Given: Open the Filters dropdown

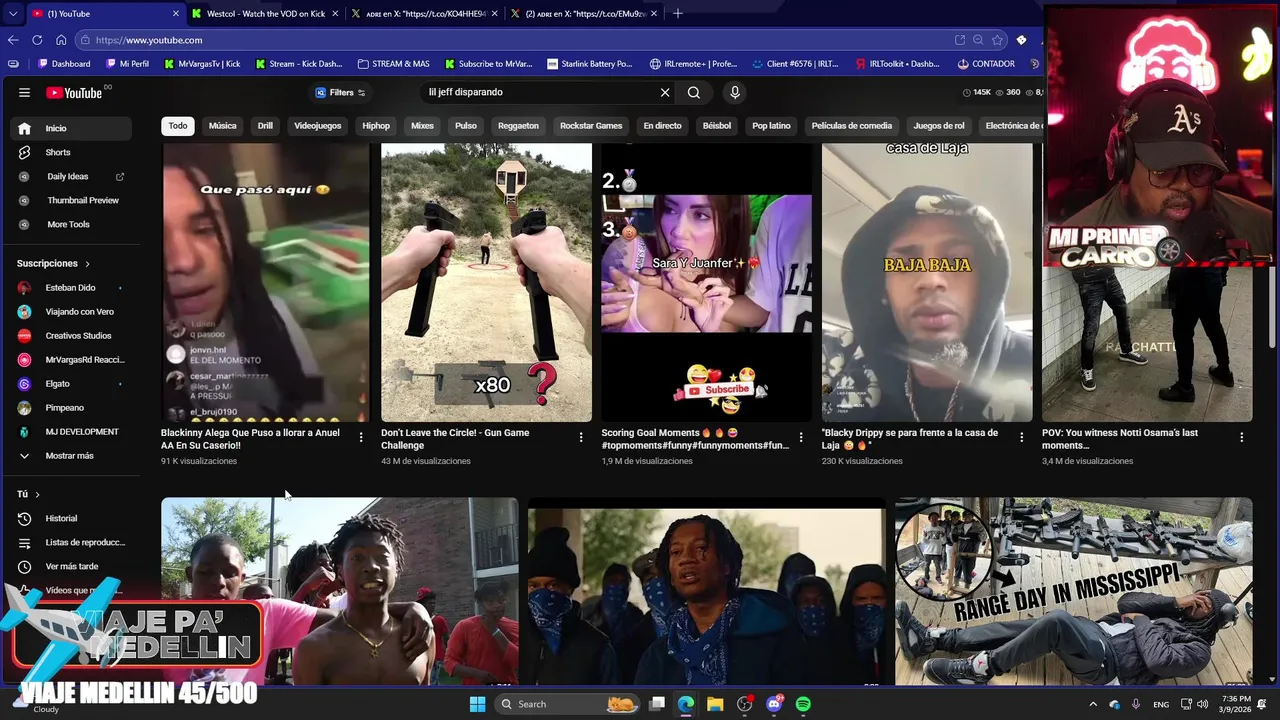Looking at the screenshot, I should coord(341,92).
